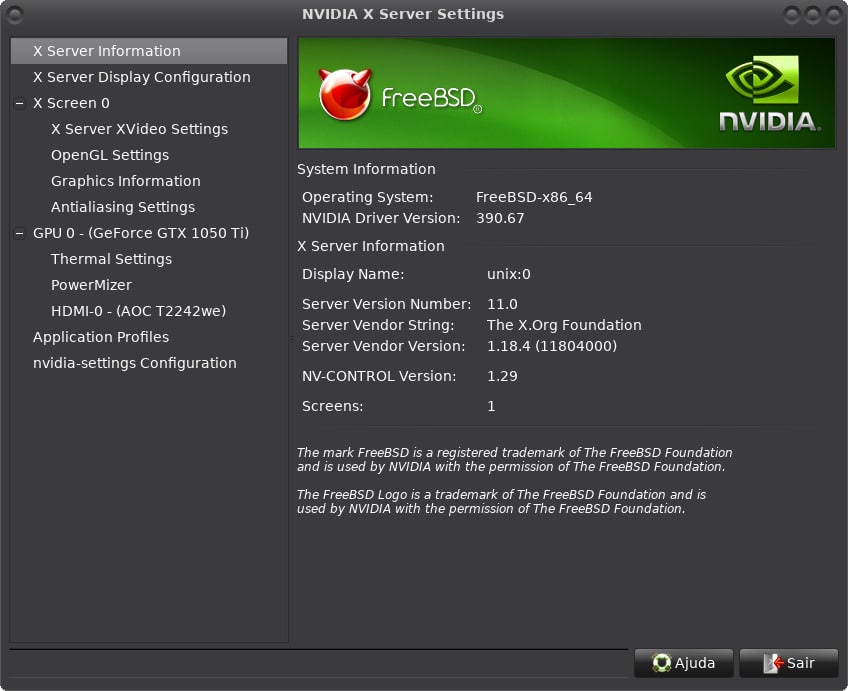Open X Server Display Configuration page
848x691 pixels.
[x=141, y=77]
